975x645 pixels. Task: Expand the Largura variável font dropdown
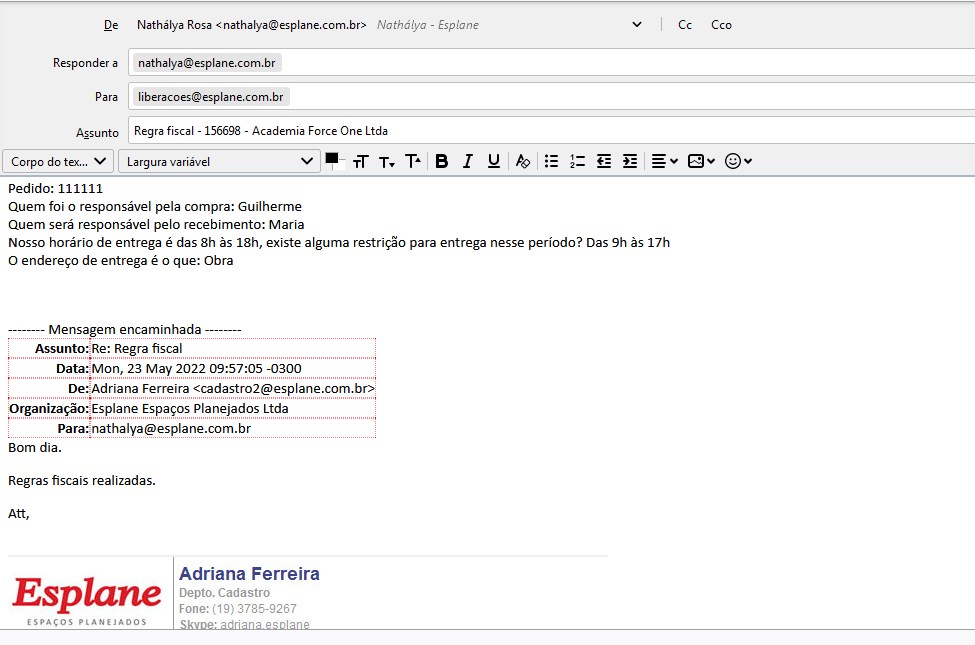[x=219, y=161]
